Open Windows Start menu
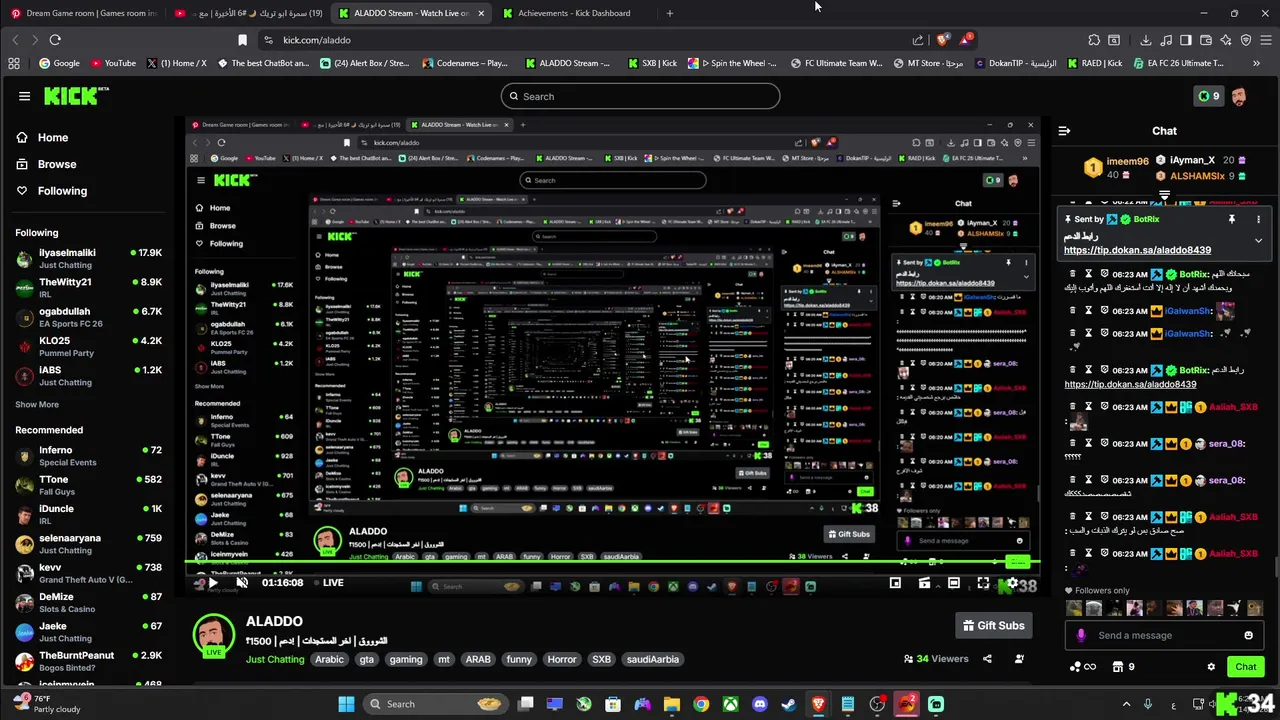This screenshot has width=1280, height=720. 346,704
